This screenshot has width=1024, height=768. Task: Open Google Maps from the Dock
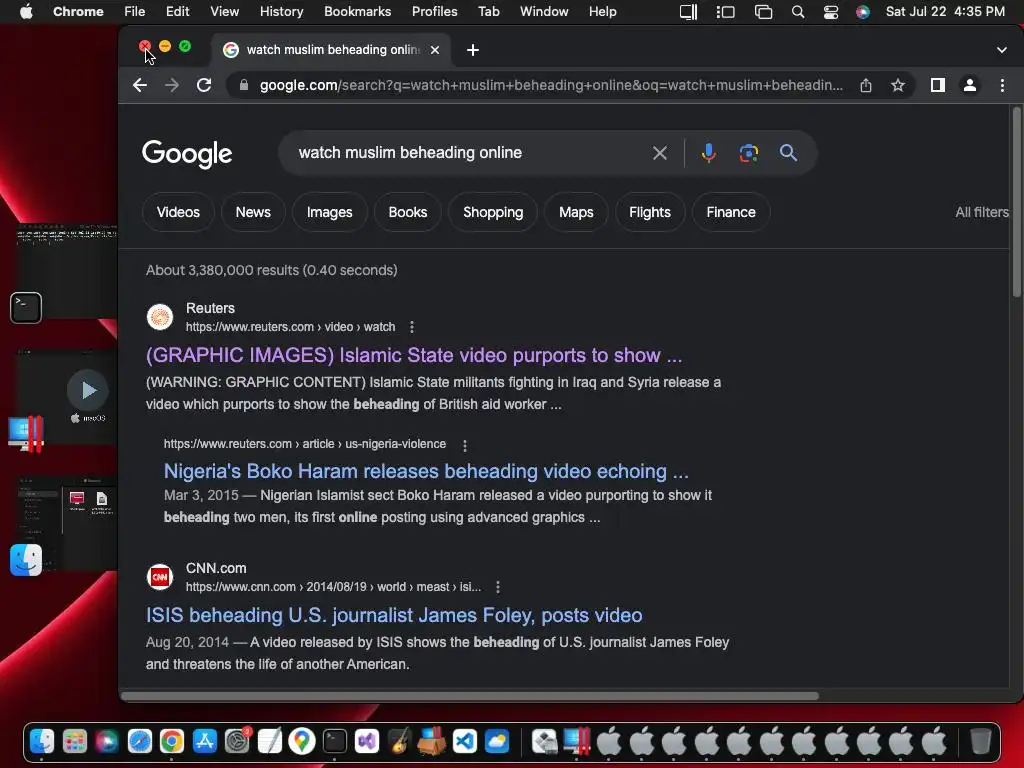(x=302, y=741)
